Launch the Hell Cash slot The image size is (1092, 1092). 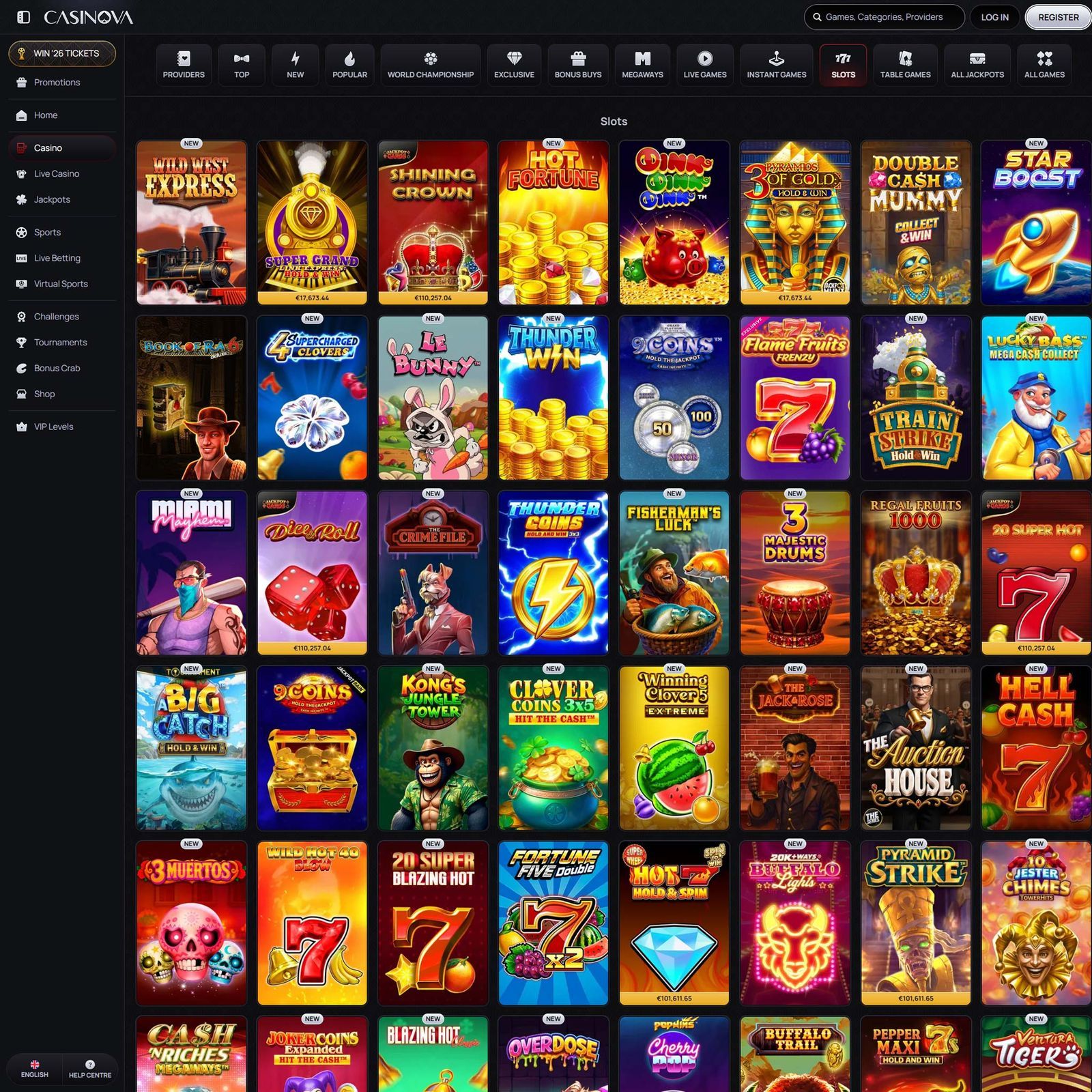click(x=1036, y=748)
